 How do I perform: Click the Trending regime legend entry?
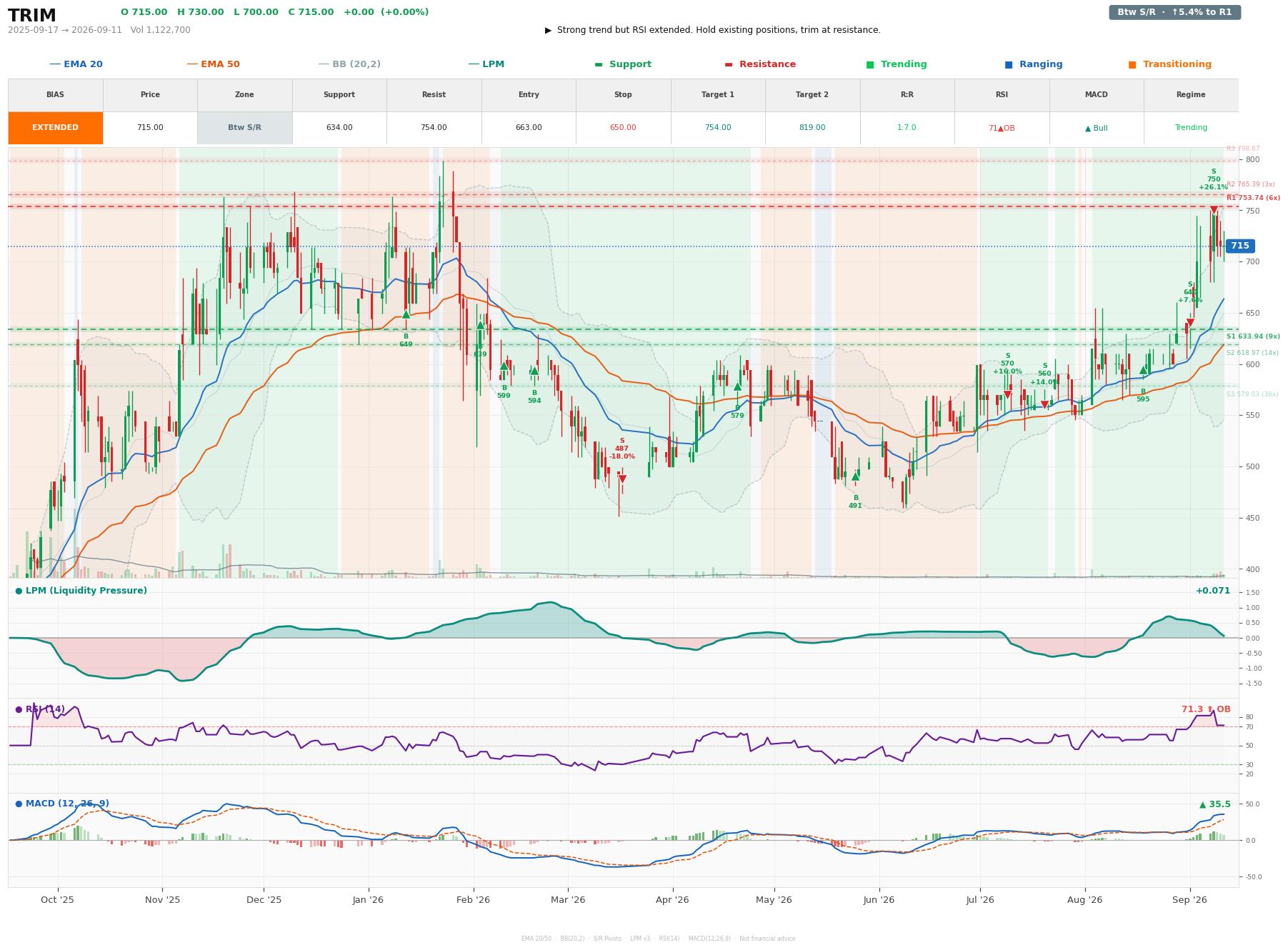(896, 64)
